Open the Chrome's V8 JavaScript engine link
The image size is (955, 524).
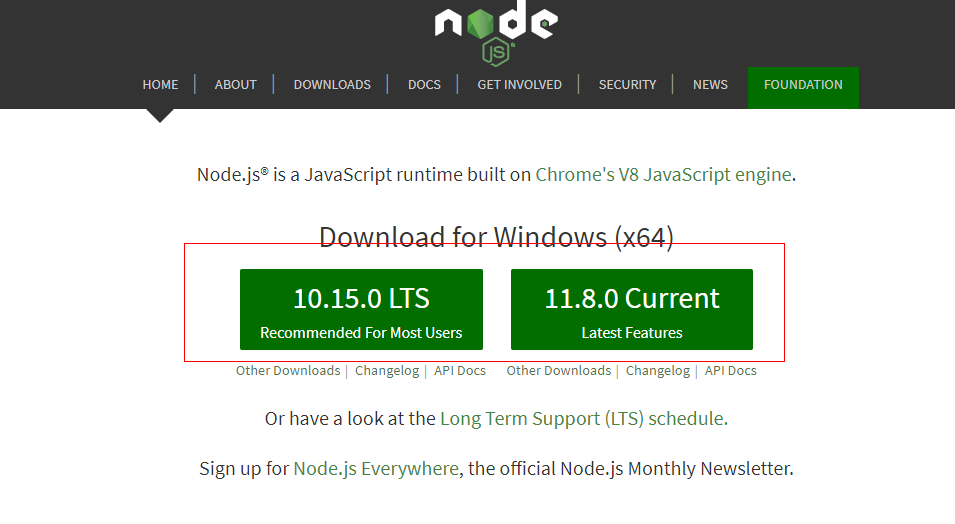(664, 175)
